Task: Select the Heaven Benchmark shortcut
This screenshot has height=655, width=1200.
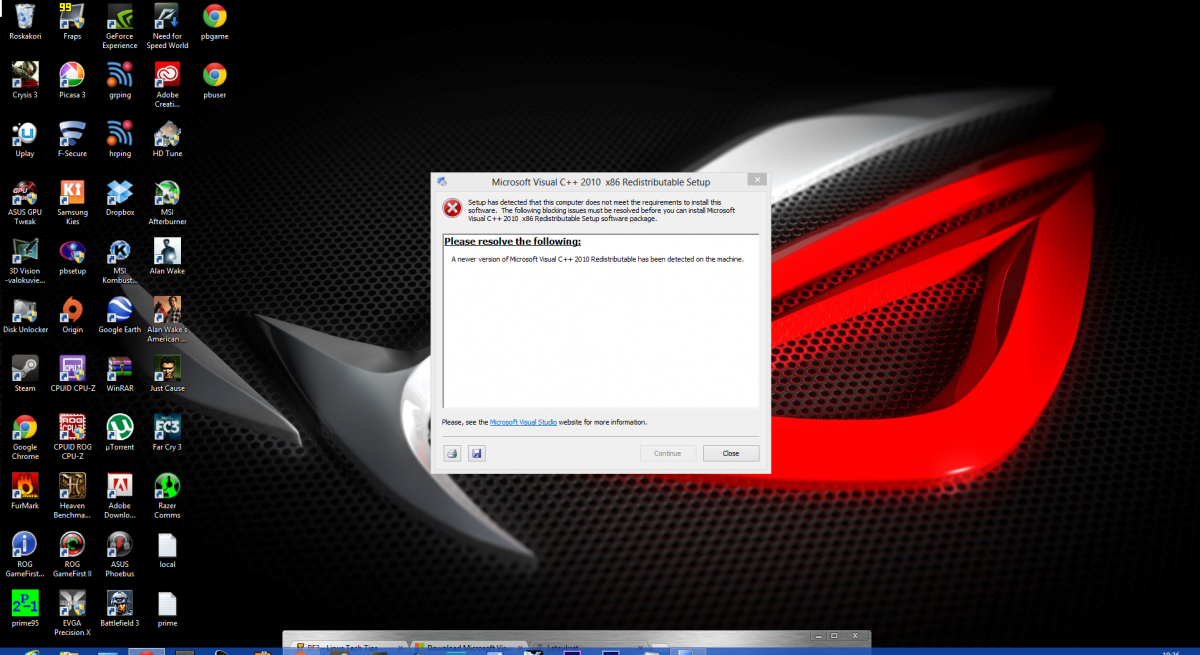Action: tap(72, 497)
